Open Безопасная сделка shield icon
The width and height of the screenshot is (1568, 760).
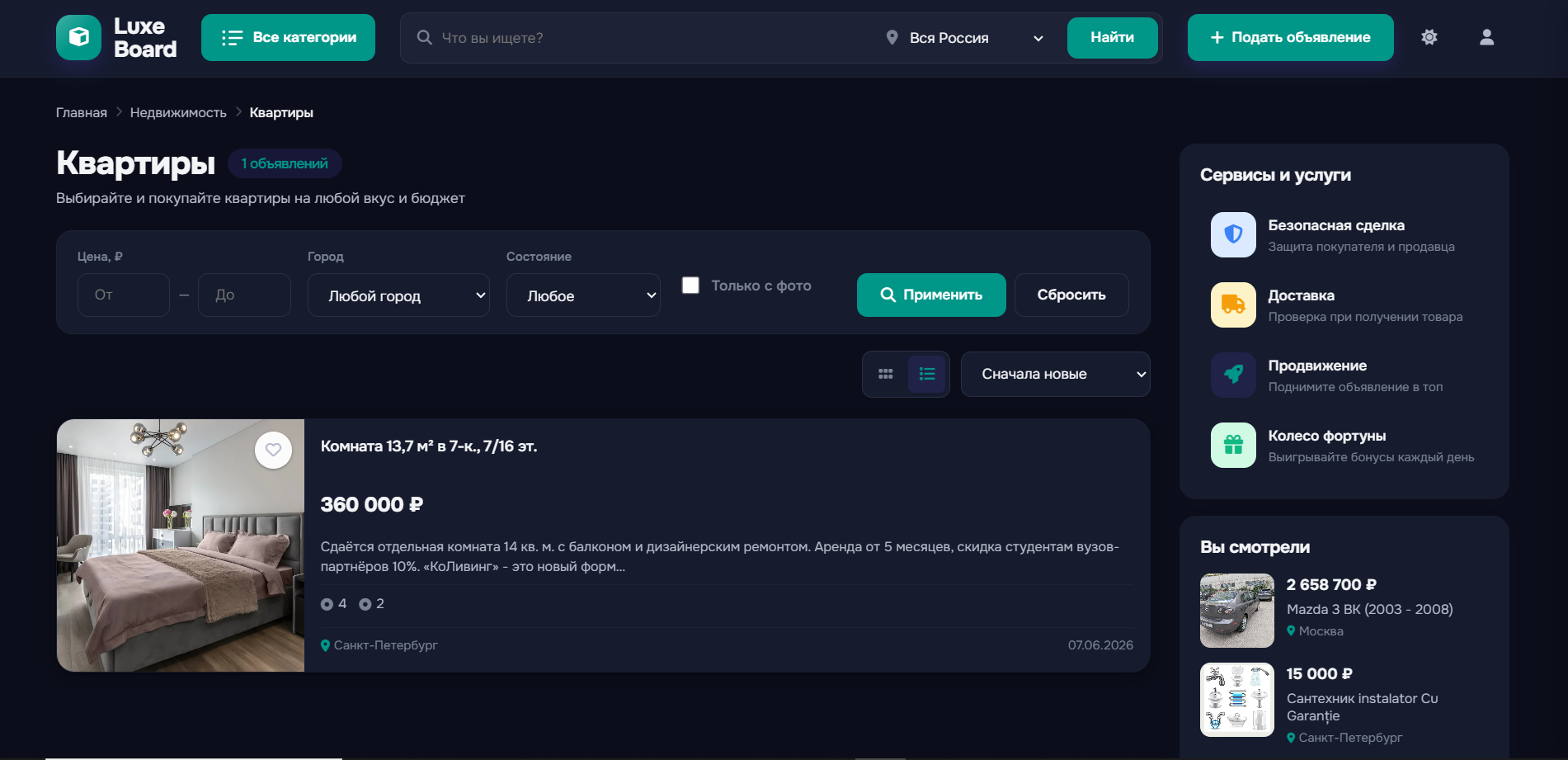[1233, 234]
